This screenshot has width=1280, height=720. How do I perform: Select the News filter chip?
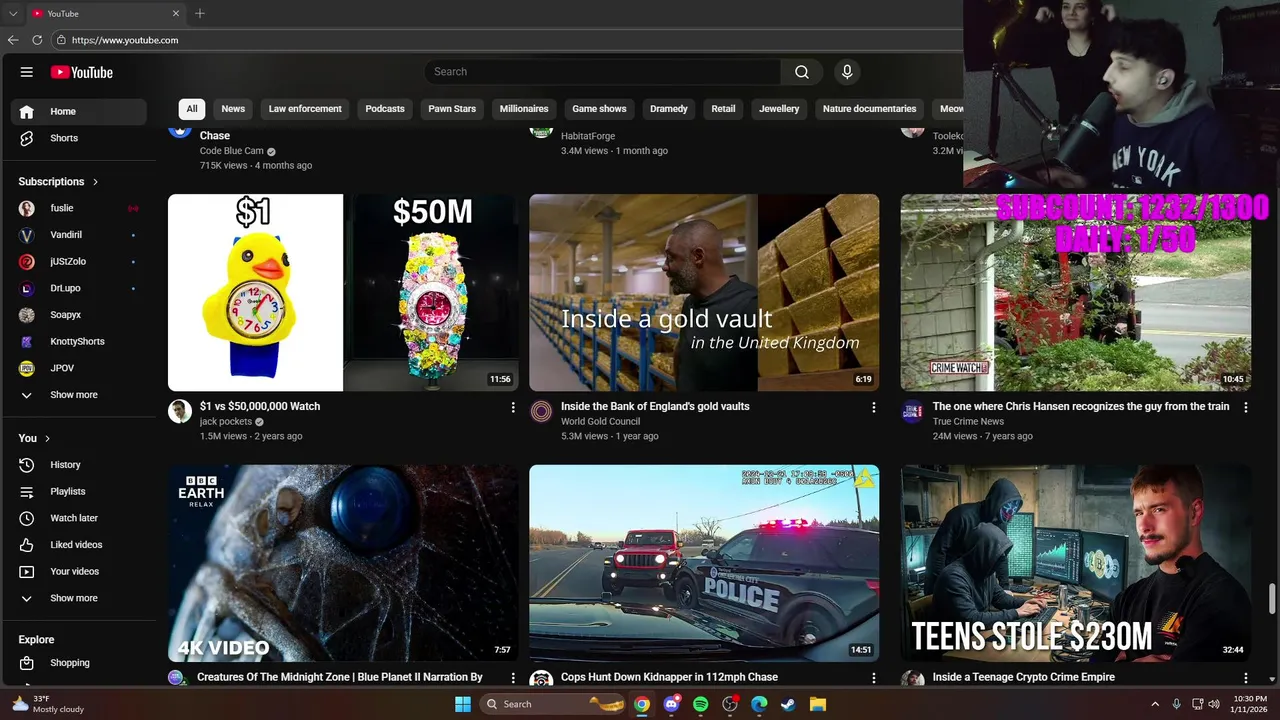pyautogui.click(x=233, y=109)
